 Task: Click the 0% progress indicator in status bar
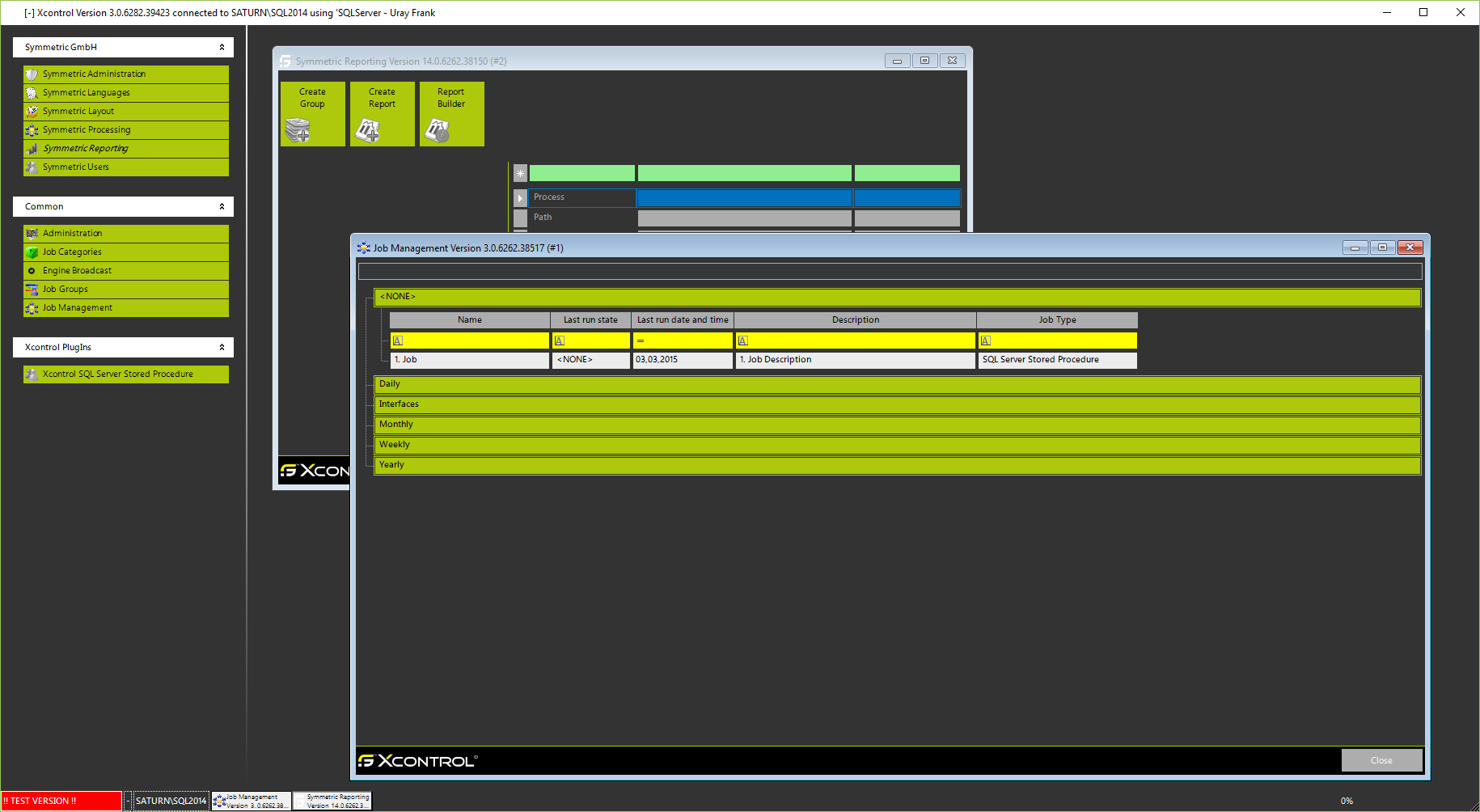point(1347,801)
